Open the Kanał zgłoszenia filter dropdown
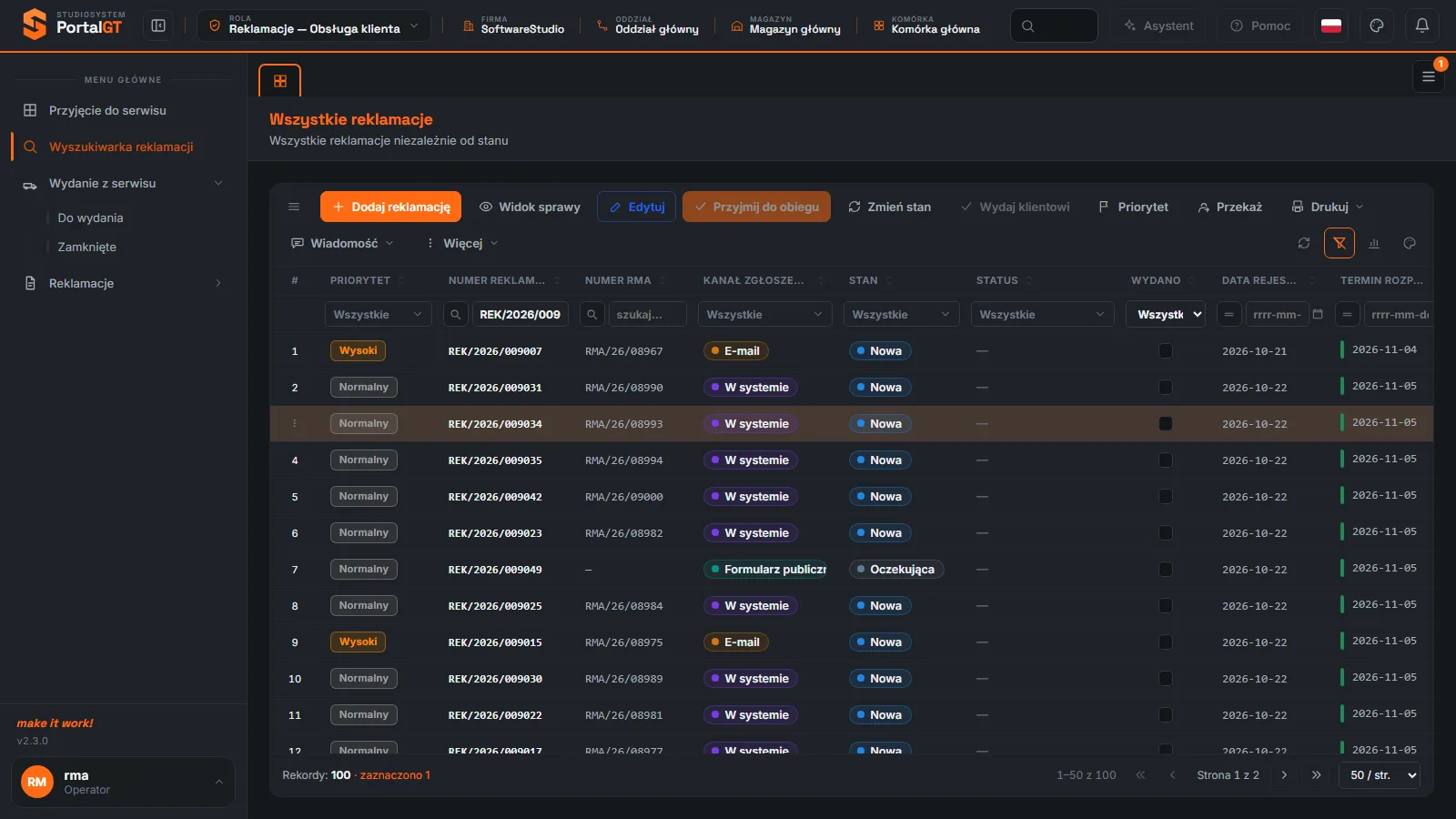Screen dimensions: 1456x819 pos(765,314)
